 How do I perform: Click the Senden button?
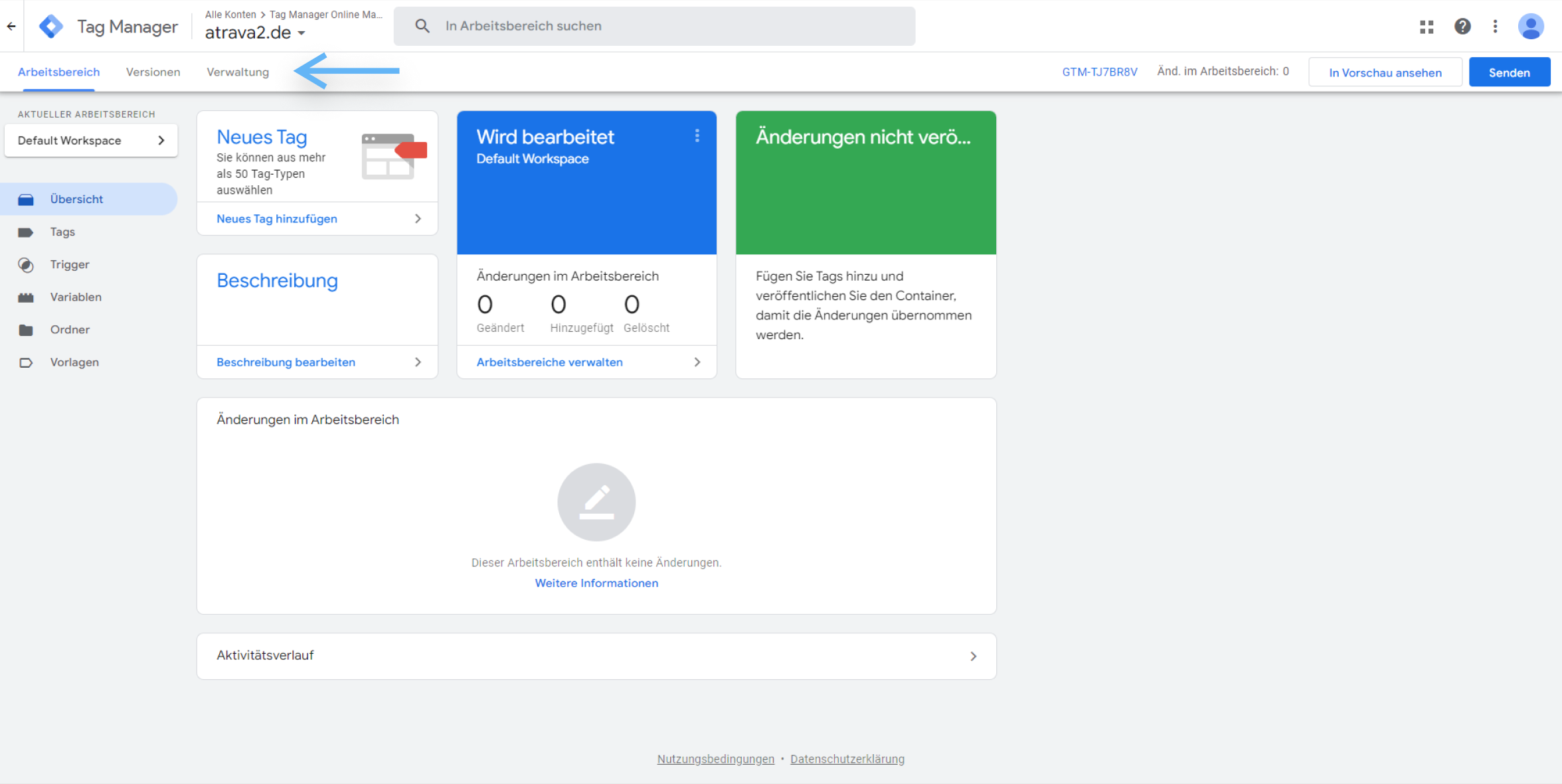click(1509, 72)
